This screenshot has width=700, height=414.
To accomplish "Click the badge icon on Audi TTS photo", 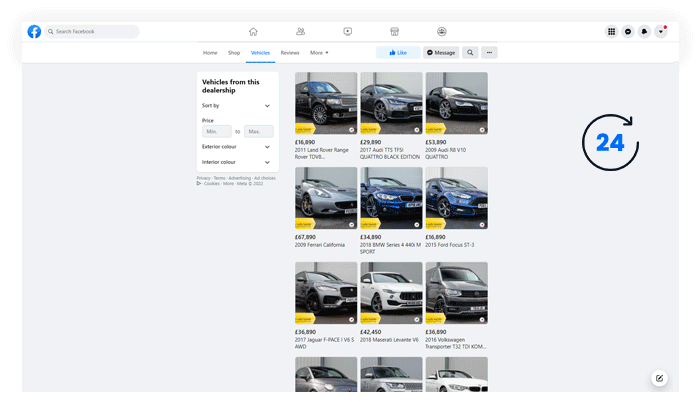I will (417, 130).
